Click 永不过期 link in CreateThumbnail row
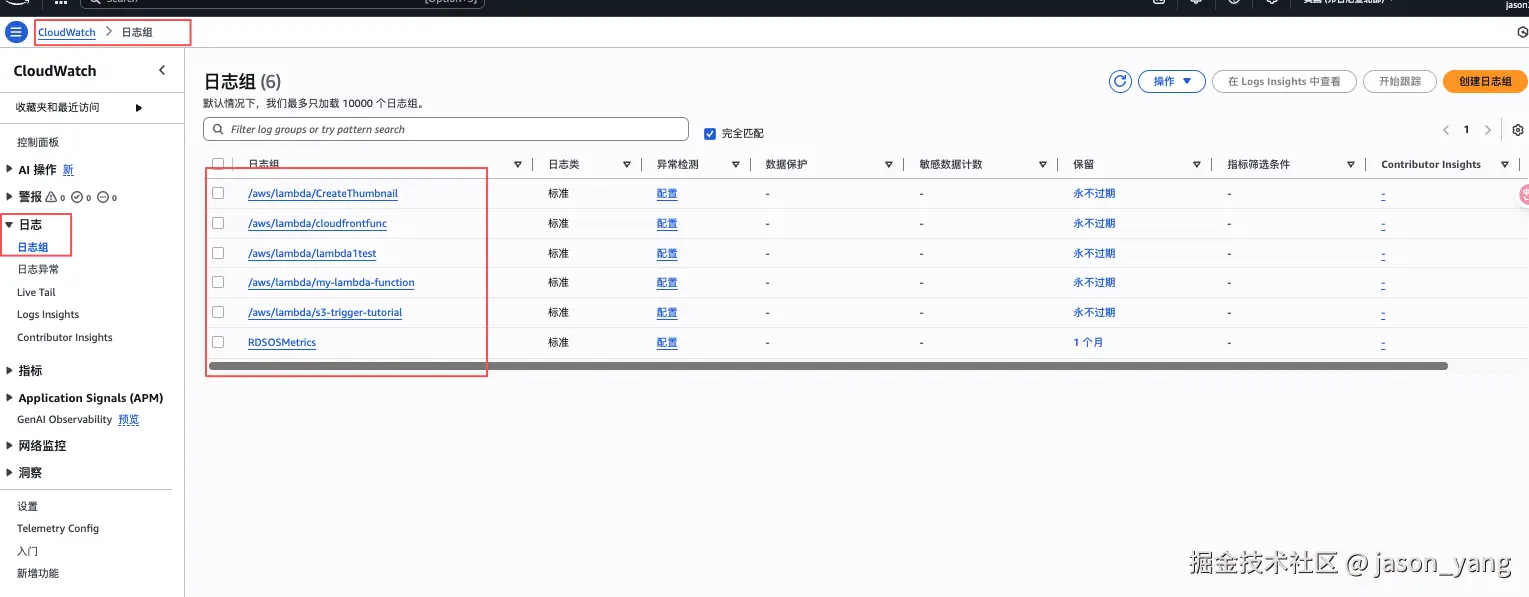Viewport: 1529px width, 597px height. (x=1094, y=193)
